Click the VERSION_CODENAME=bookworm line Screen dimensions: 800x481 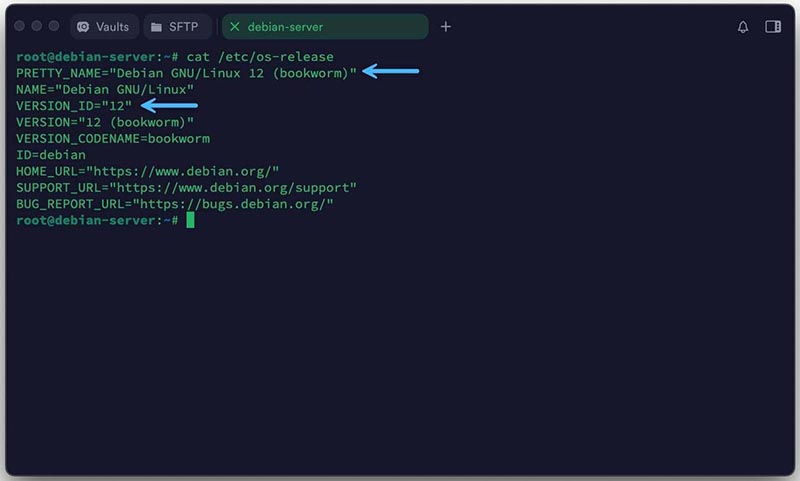(113, 138)
